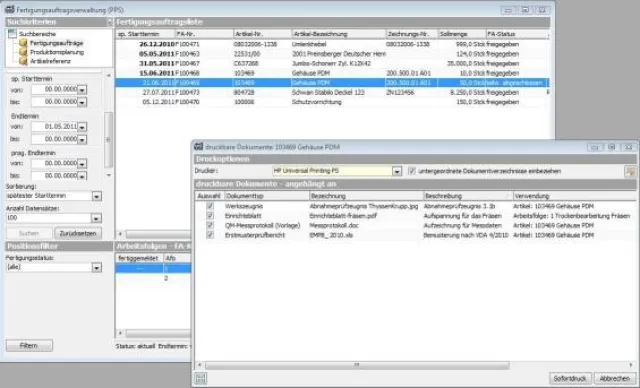Click the 'Status: aktuell' status bar text
The height and width of the screenshot is (388, 640).
click(135, 346)
